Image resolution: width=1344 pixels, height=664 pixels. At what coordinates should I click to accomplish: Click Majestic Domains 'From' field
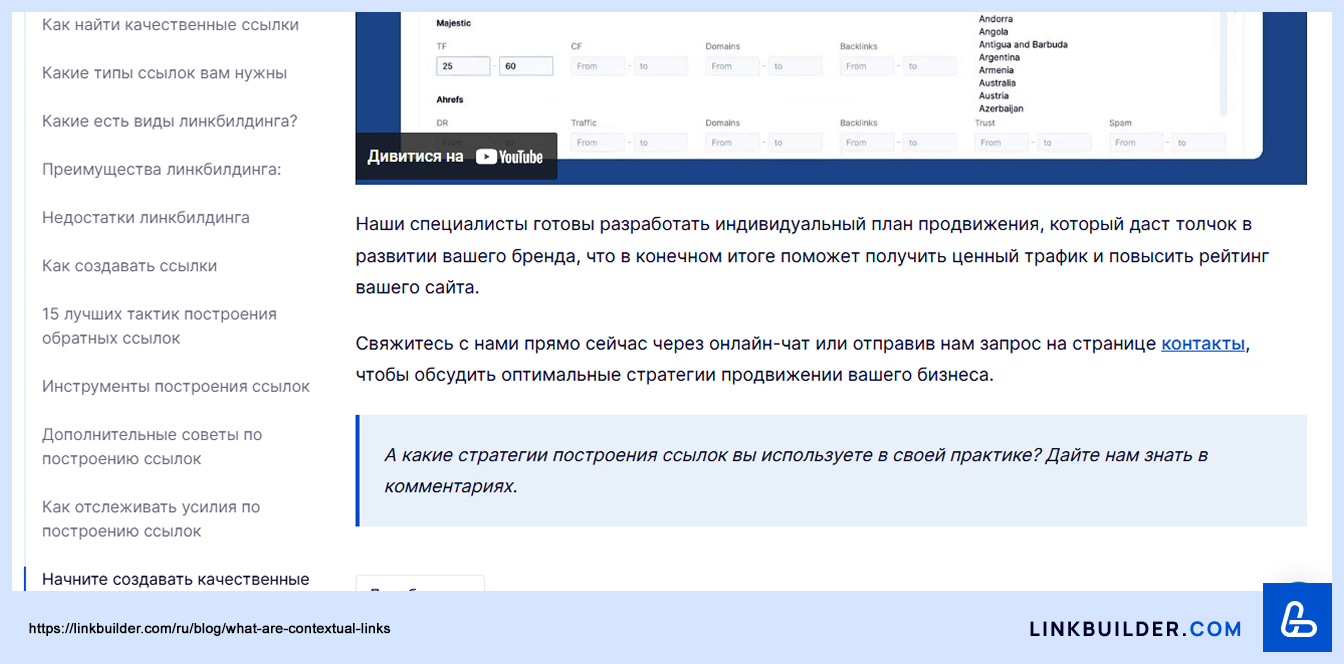(x=732, y=66)
